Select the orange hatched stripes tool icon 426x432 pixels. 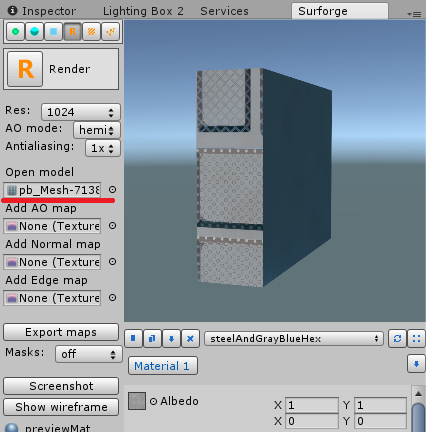(x=91, y=32)
